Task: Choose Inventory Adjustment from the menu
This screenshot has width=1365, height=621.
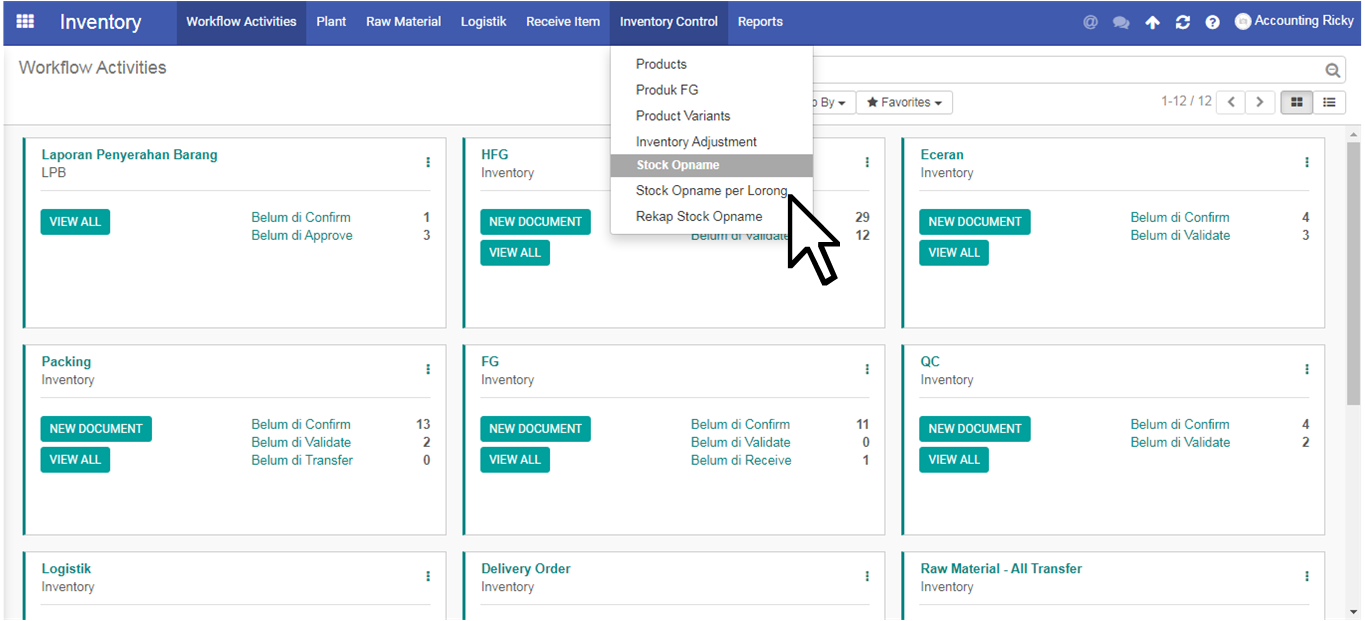Action: point(696,142)
